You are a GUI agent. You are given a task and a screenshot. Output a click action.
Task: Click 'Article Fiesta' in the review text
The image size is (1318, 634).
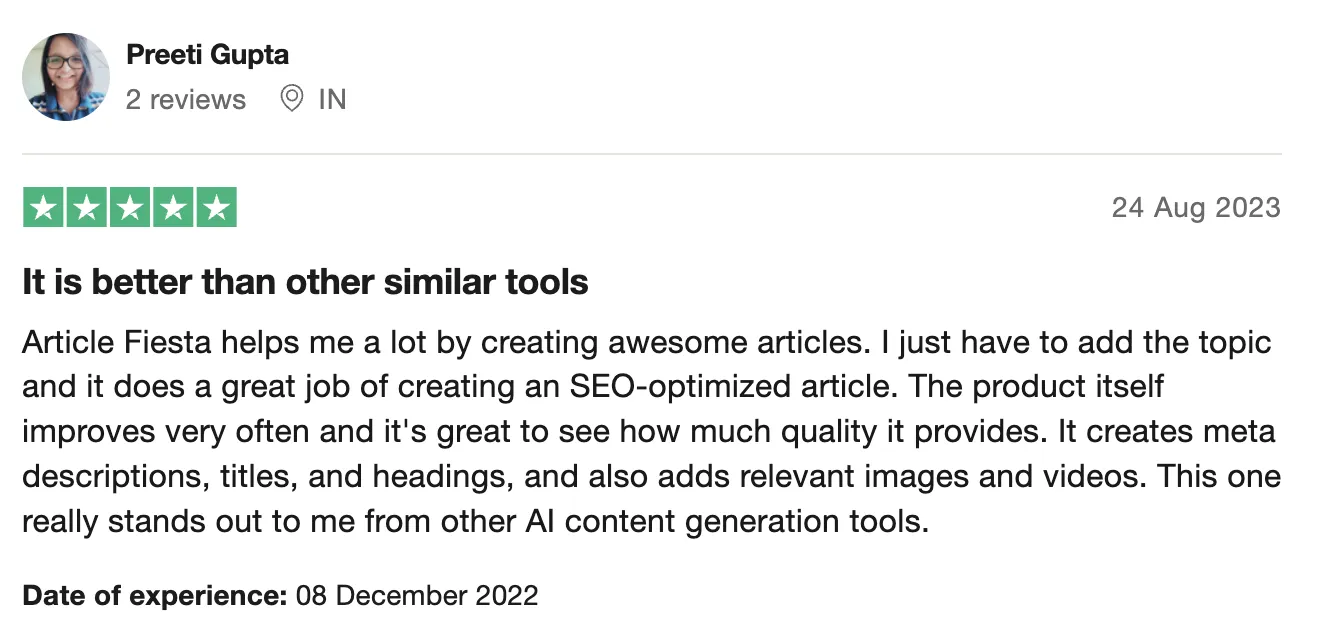point(117,342)
